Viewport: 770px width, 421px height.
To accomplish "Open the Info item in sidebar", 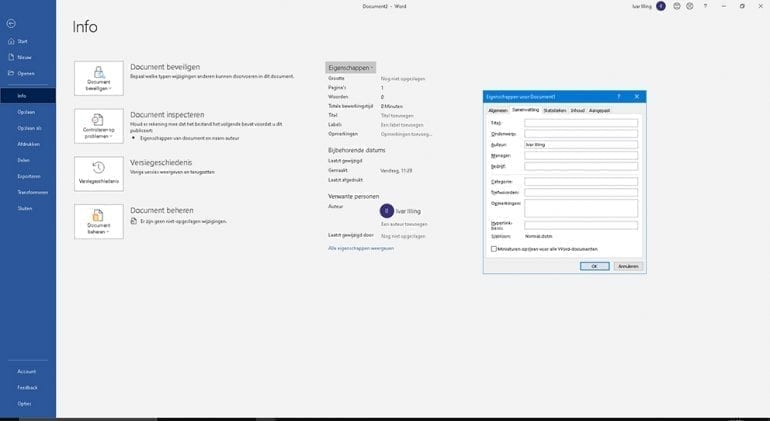I will click(28, 96).
